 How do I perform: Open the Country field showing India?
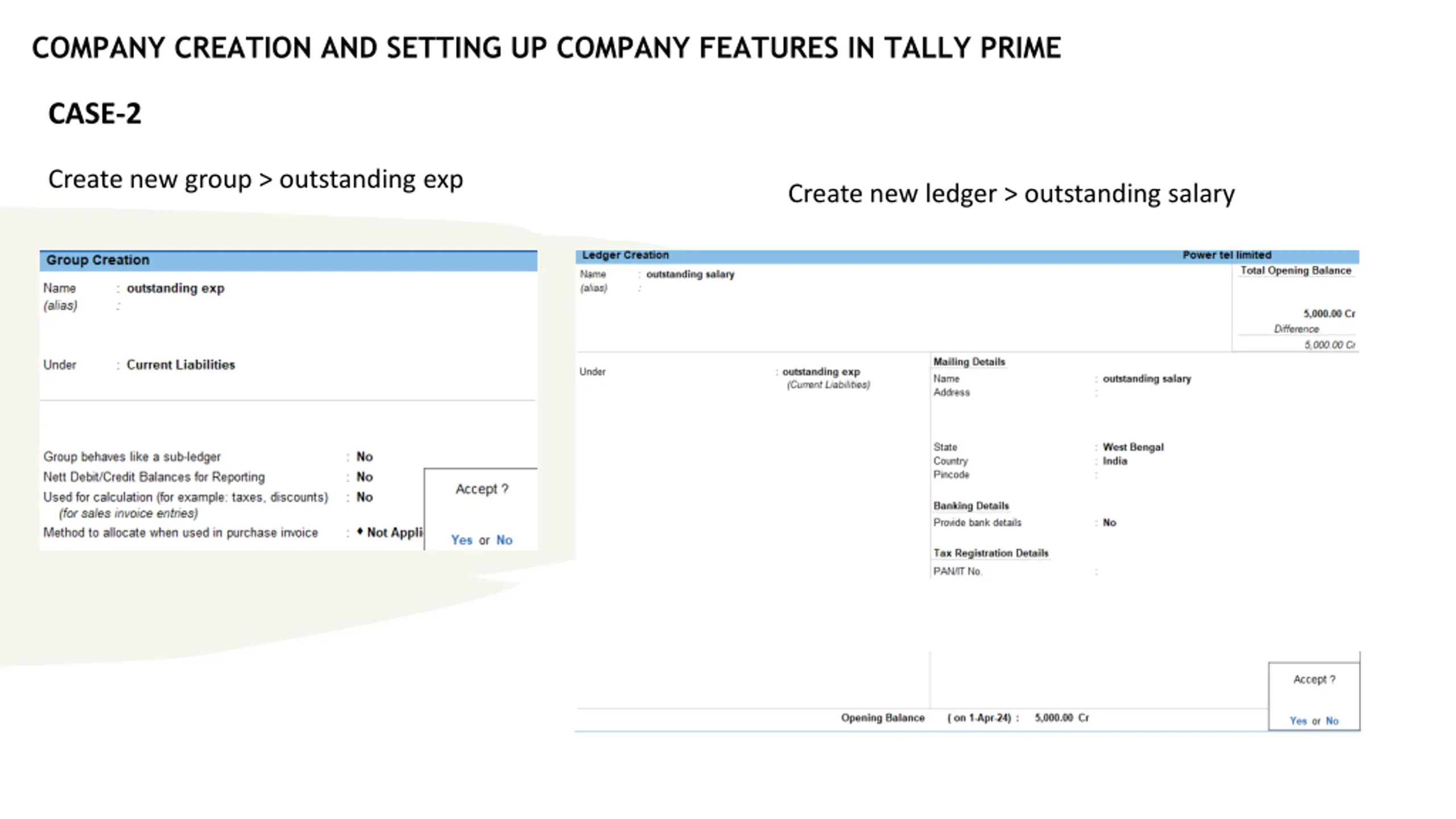coord(1115,461)
